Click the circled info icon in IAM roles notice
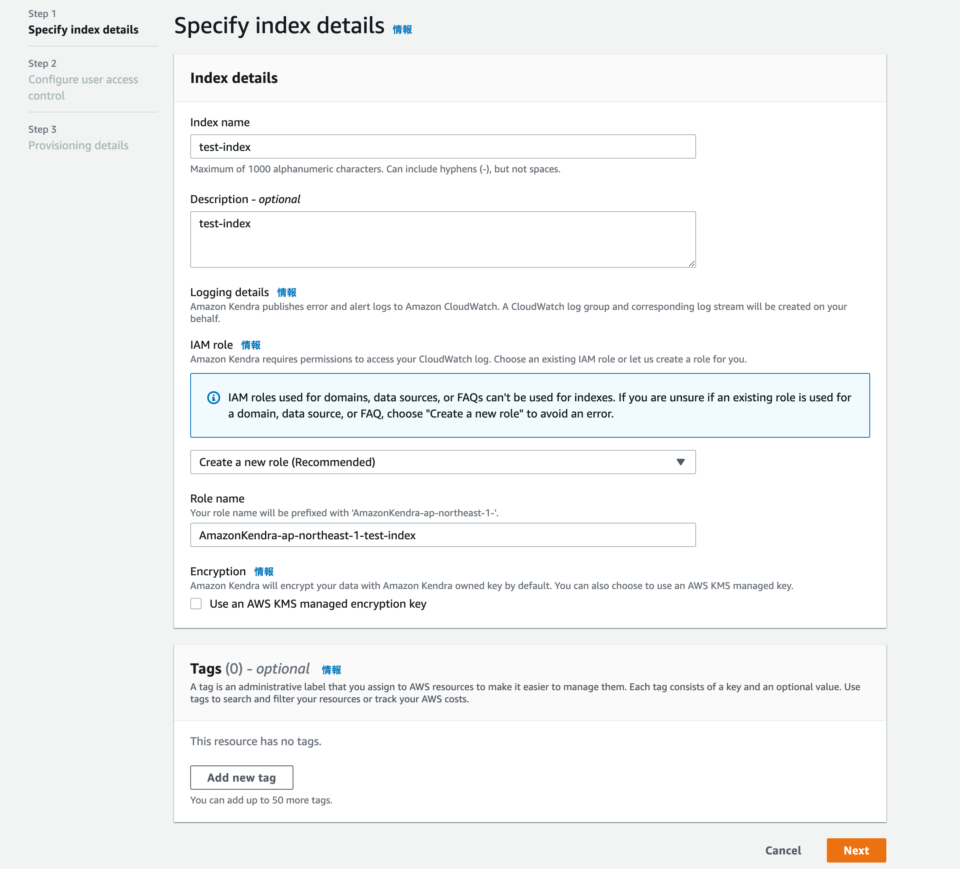 tap(213, 398)
